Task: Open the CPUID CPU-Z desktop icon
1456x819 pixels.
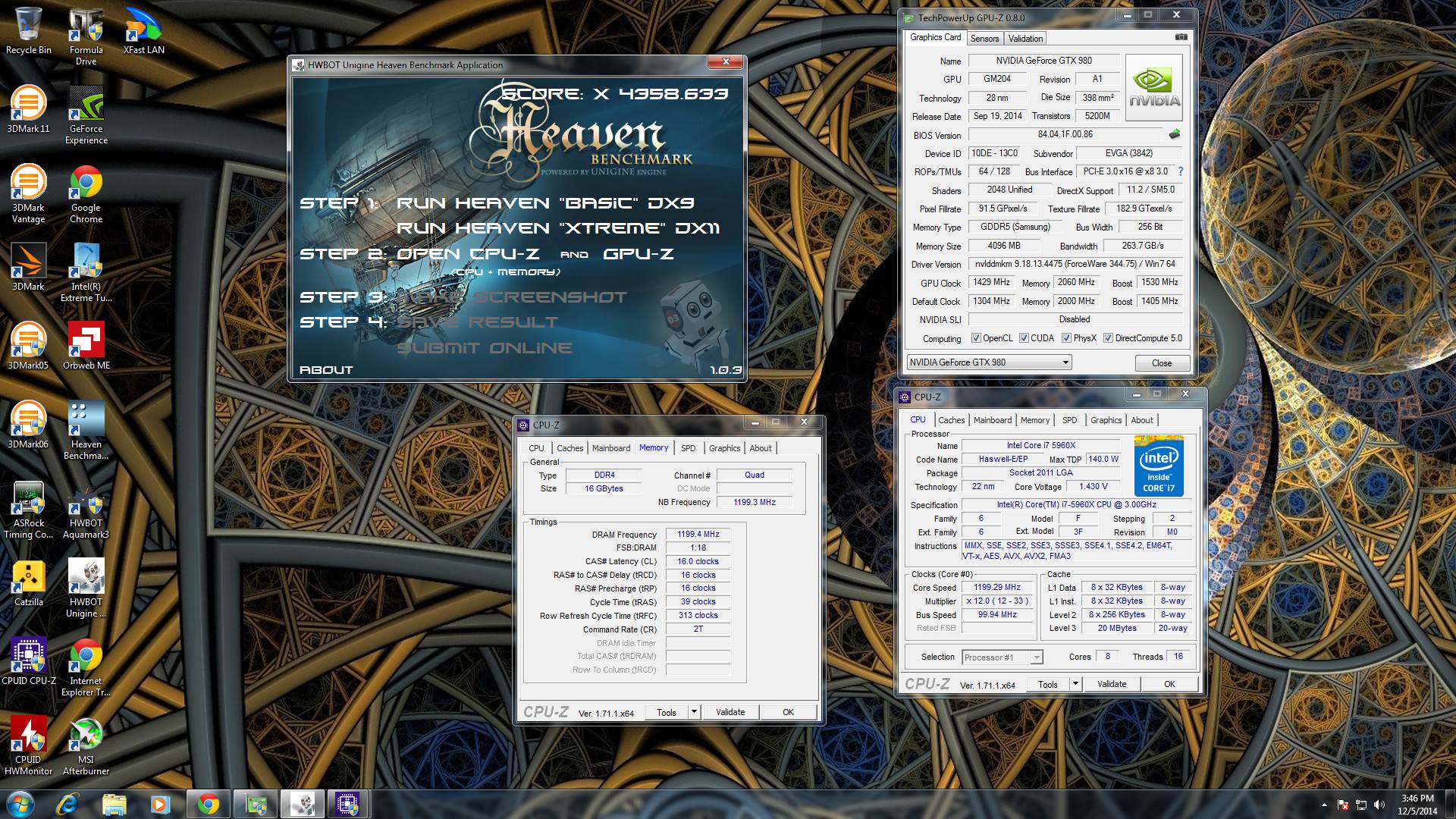Action: 29,661
